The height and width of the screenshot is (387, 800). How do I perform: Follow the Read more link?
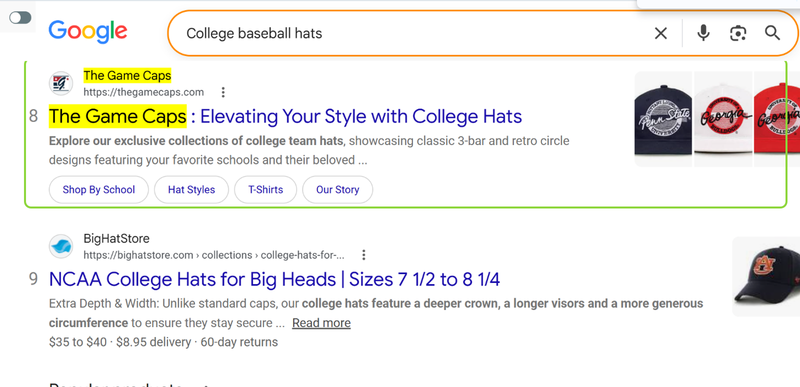[321, 323]
